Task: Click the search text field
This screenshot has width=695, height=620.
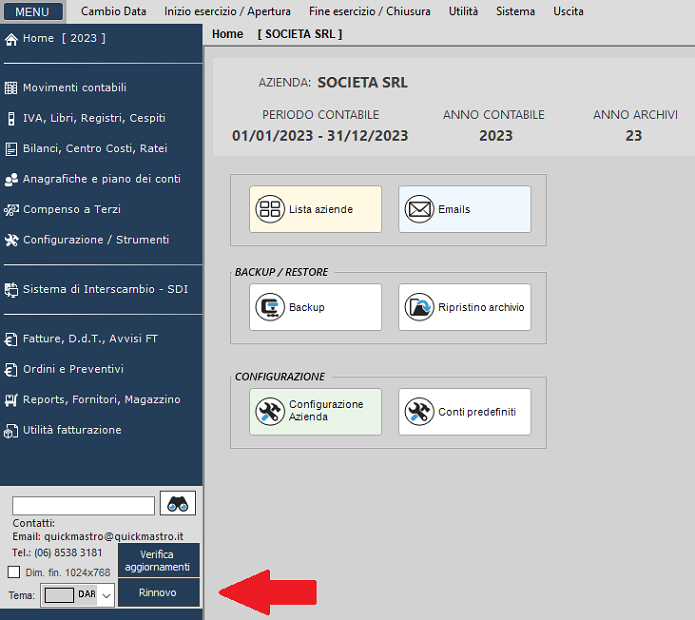Action: [83, 505]
